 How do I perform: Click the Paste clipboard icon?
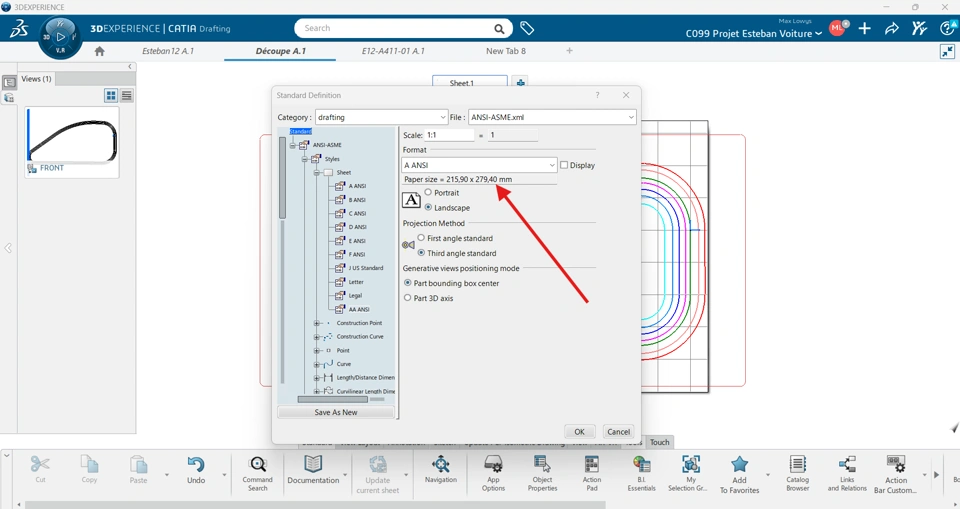138,464
